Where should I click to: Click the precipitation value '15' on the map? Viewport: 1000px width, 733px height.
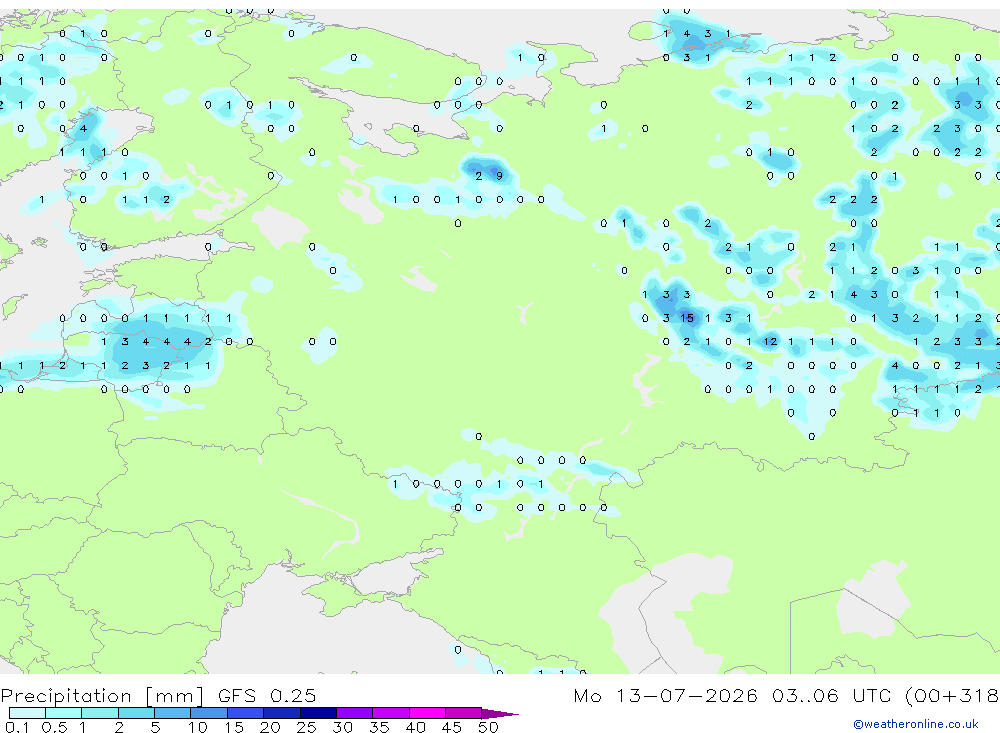(x=686, y=318)
